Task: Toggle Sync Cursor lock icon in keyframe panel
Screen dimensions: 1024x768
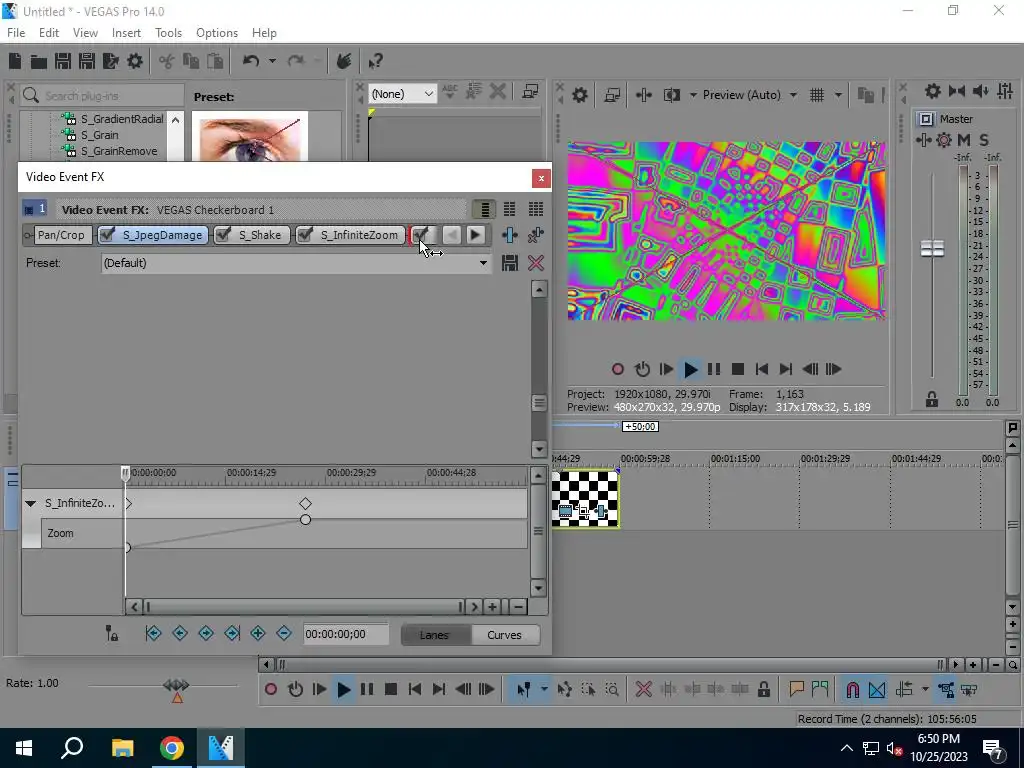Action: click(x=112, y=633)
